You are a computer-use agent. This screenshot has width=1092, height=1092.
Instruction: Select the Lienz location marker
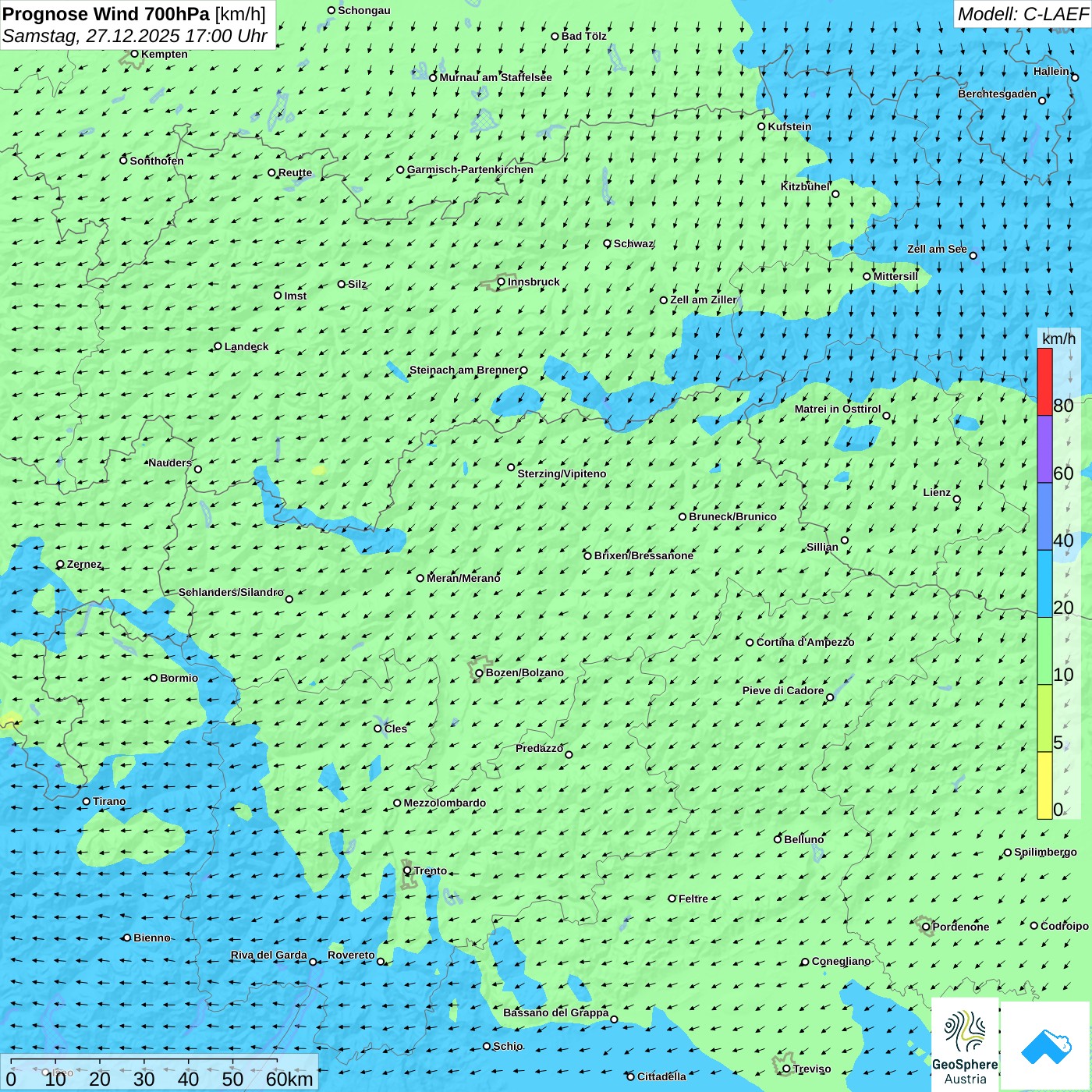pos(957,499)
